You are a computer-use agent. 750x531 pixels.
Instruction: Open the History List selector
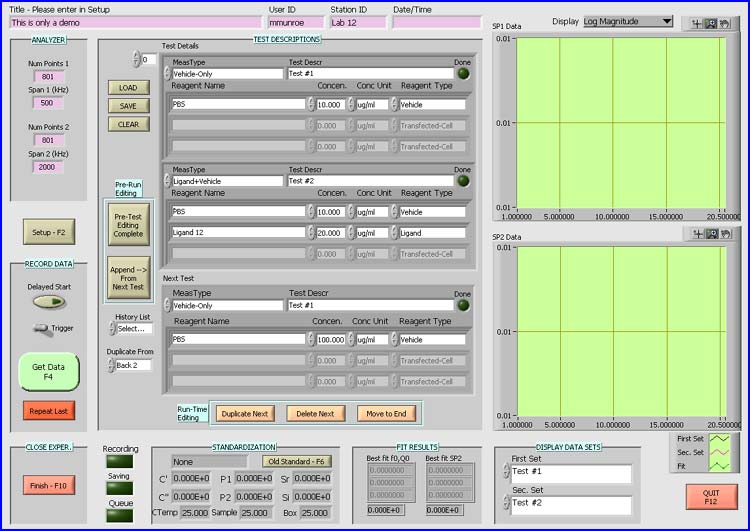[x=132, y=328]
